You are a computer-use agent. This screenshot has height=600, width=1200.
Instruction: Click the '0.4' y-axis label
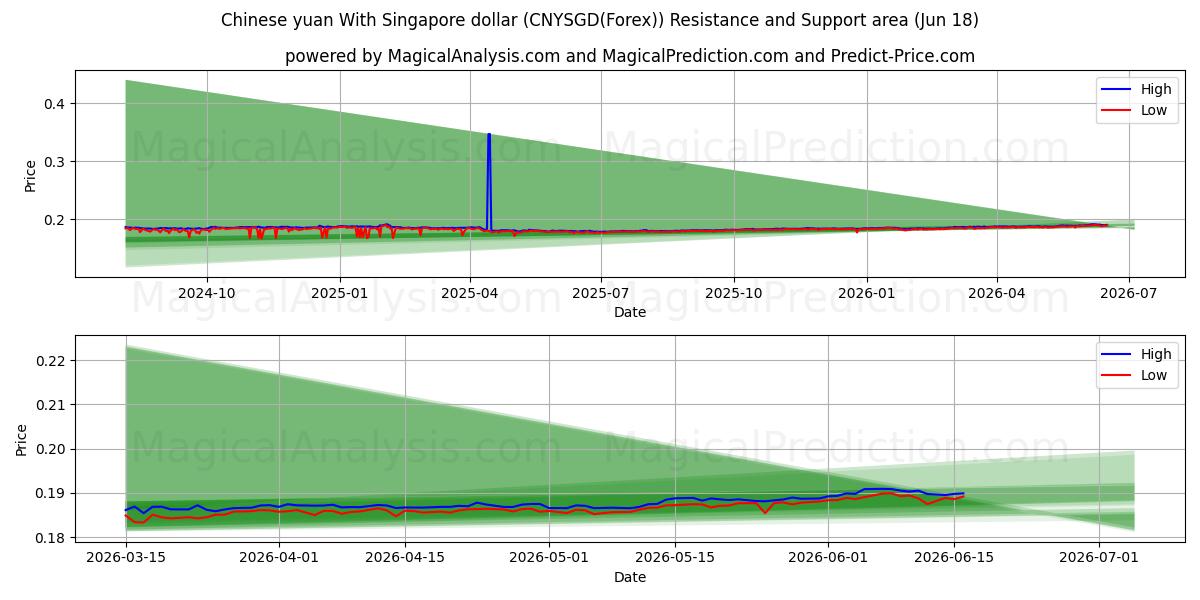[x=55, y=104]
